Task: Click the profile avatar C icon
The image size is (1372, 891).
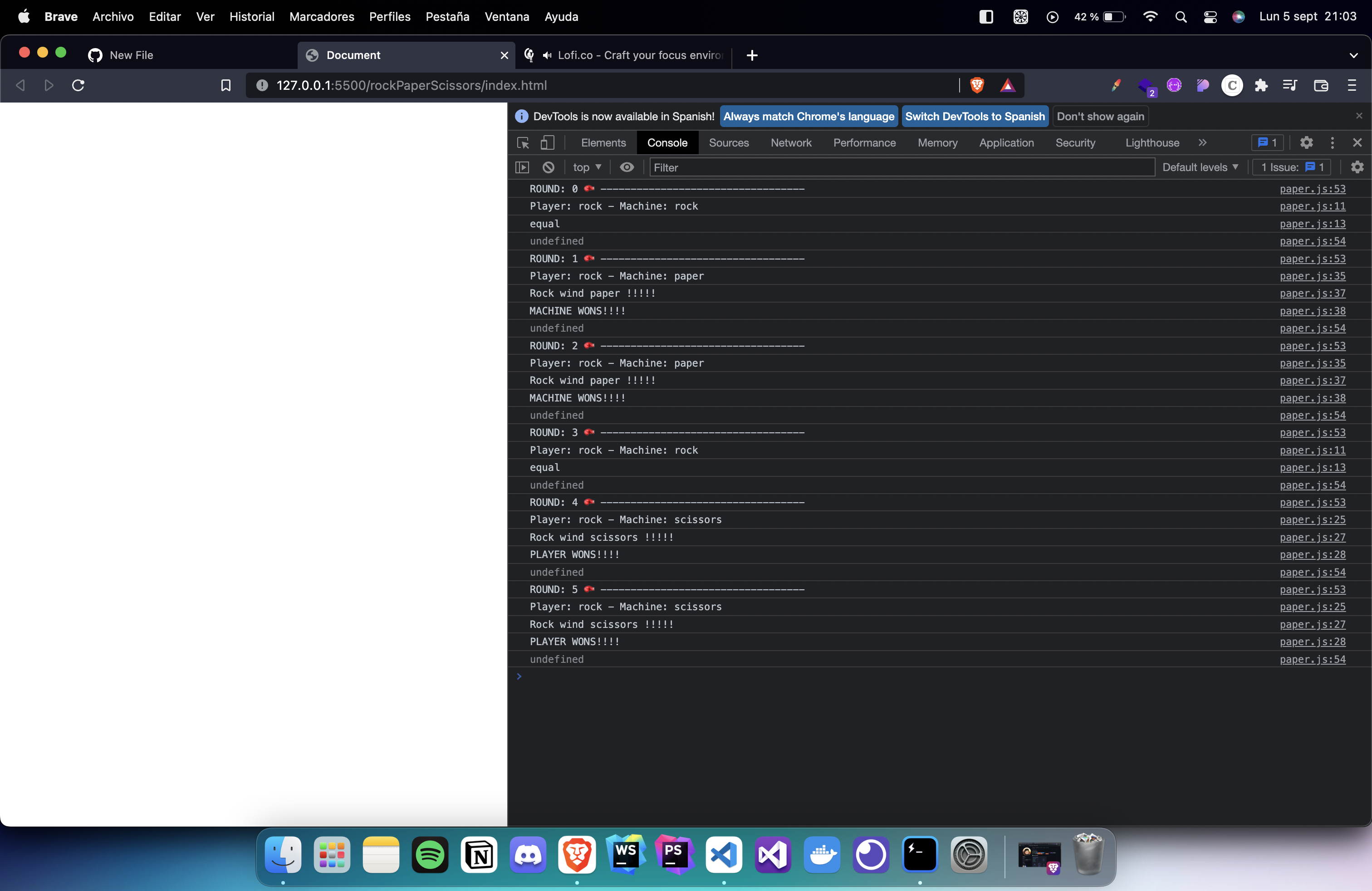Action: click(1232, 86)
